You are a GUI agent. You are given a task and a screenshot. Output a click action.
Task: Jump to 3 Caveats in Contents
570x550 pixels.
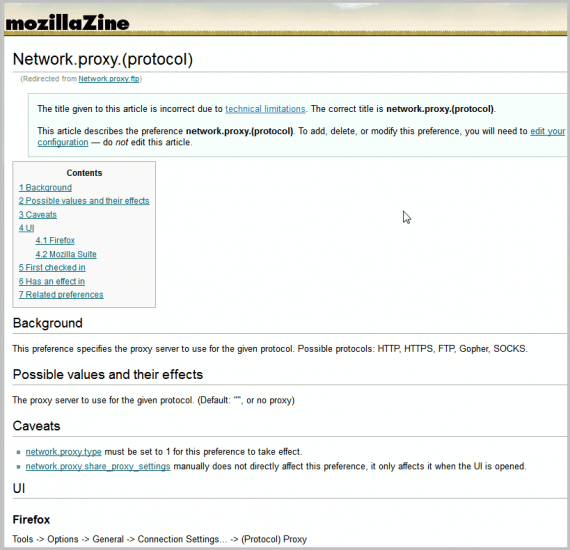pyautogui.click(x=38, y=214)
